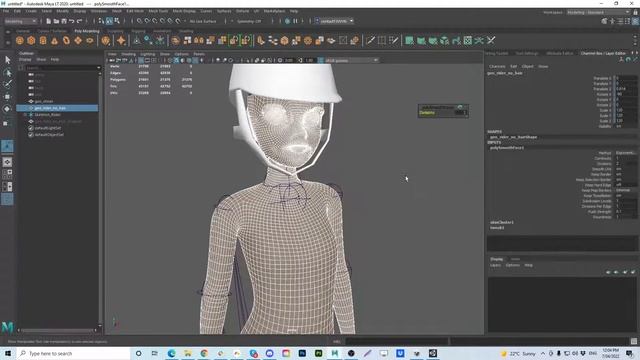Open the Modeling menu set dropdown

[x=20, y=21]
